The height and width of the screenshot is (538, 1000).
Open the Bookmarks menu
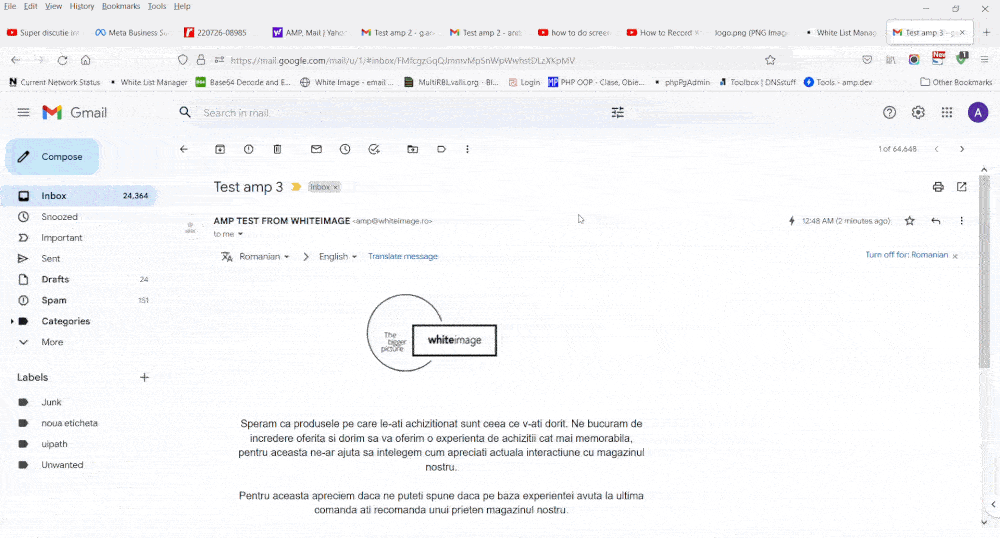coord(121,6)
